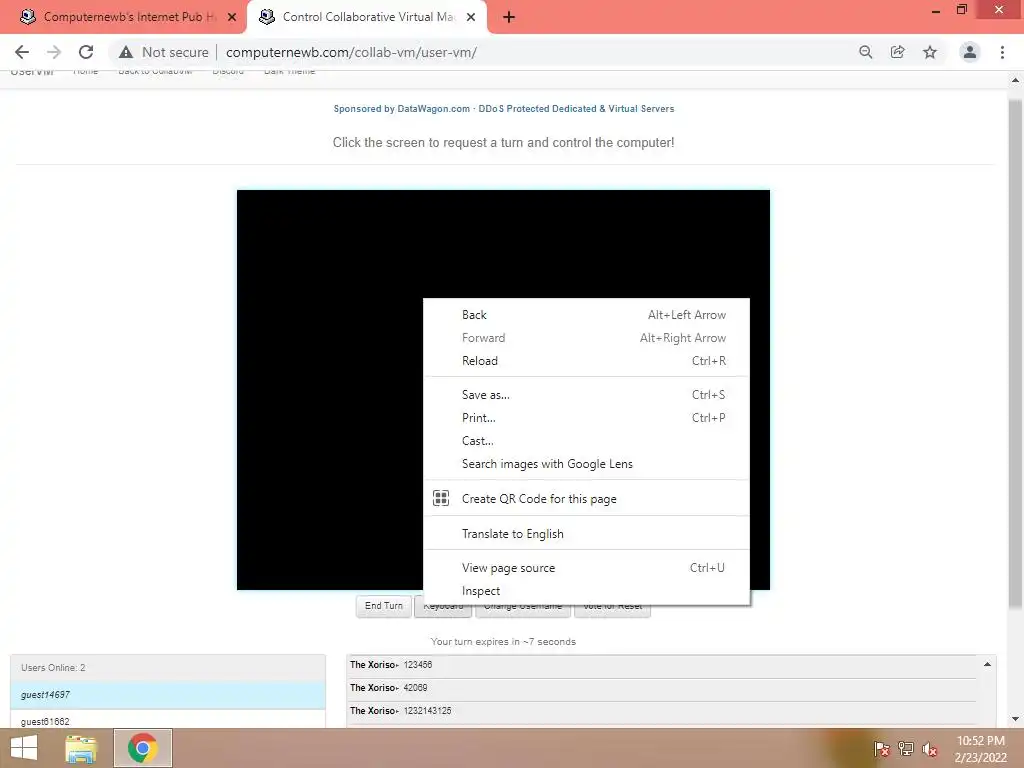
Task: Click the page scrollbar up arrow
Action: coord(1015,80)
